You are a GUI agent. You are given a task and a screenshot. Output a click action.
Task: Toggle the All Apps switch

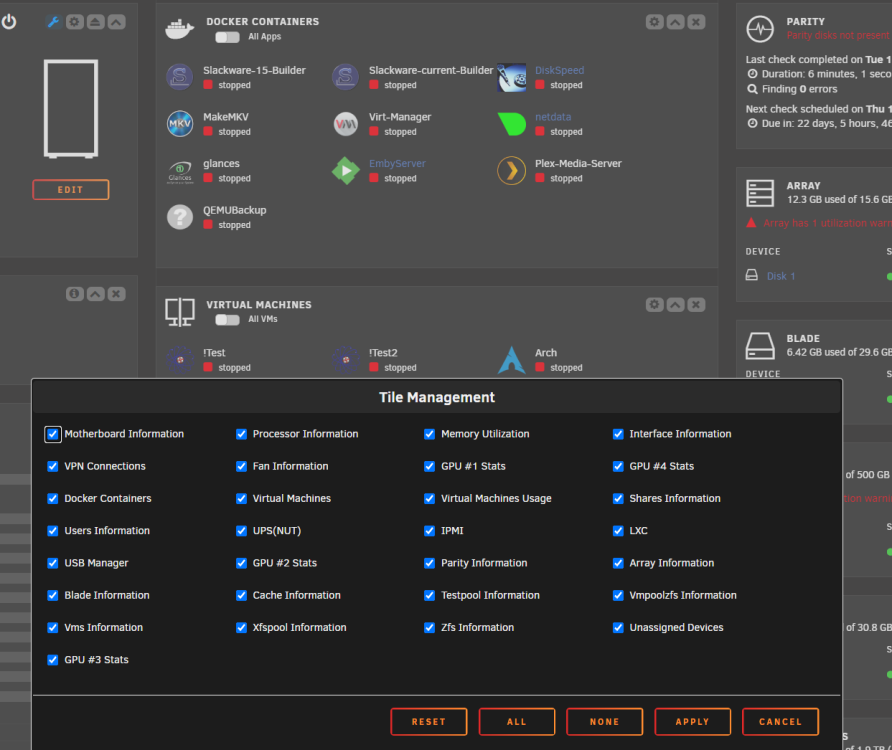pos(228,37)
